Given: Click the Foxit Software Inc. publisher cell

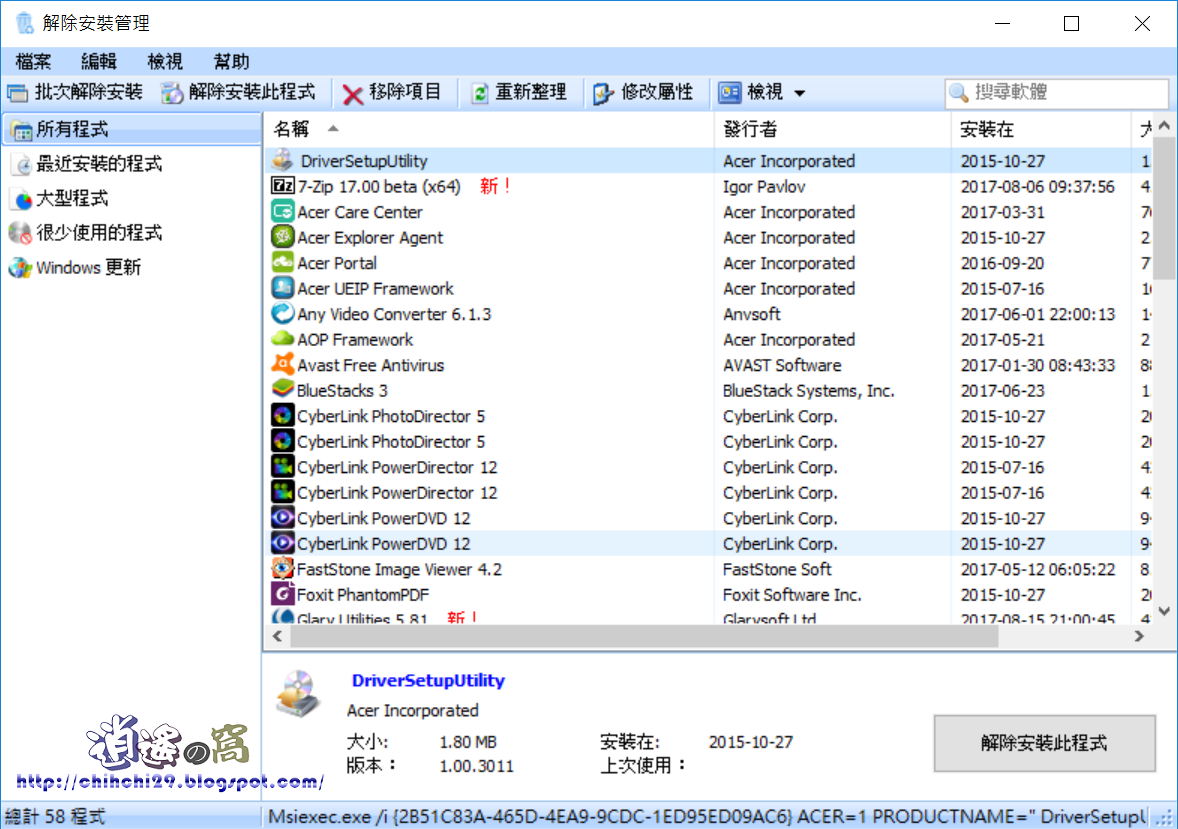Looking at the screenshot, I should [792, 595].
